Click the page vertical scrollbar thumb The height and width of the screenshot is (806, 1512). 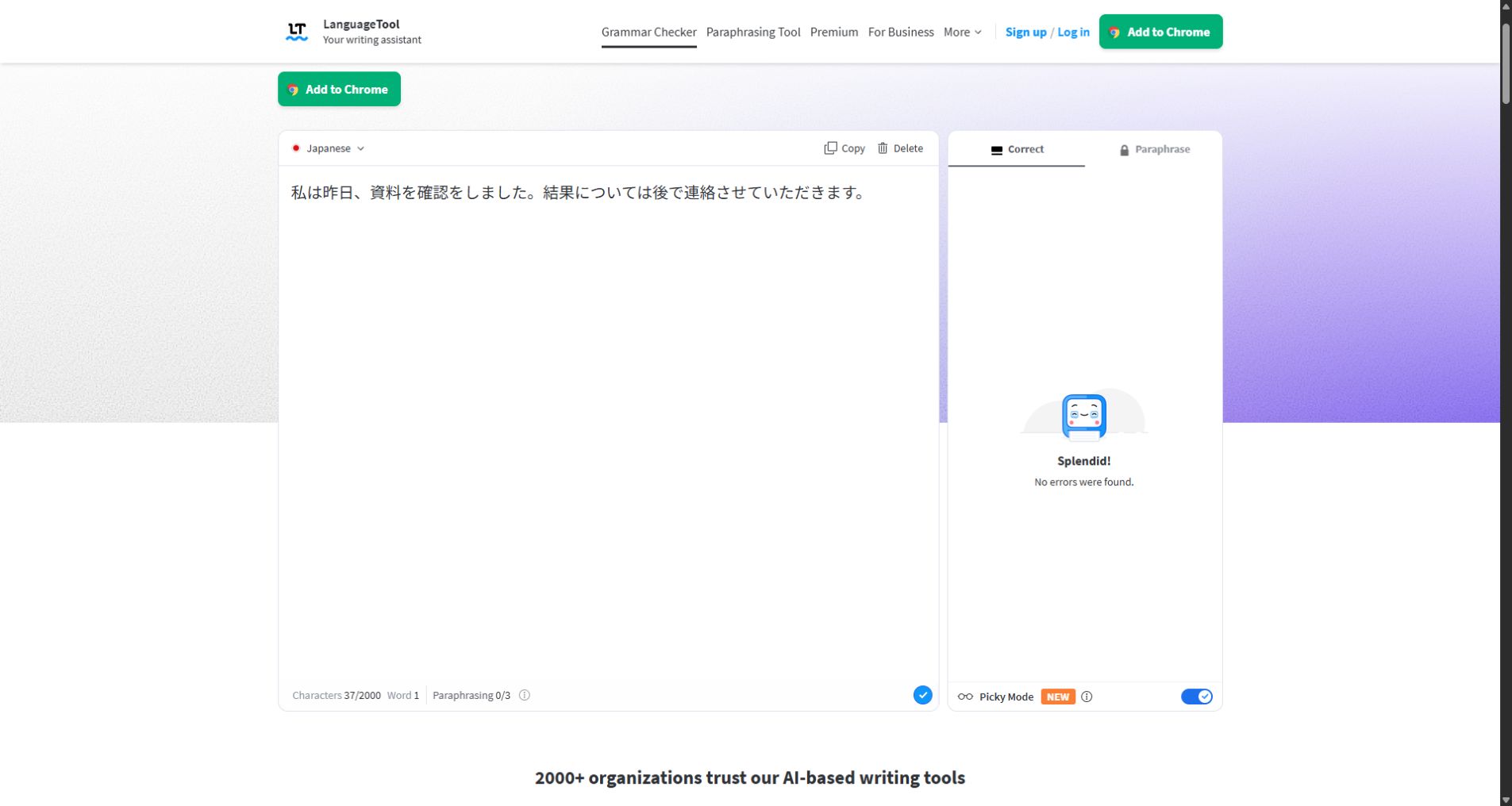pyautogui.click(x=1506, y=65)
